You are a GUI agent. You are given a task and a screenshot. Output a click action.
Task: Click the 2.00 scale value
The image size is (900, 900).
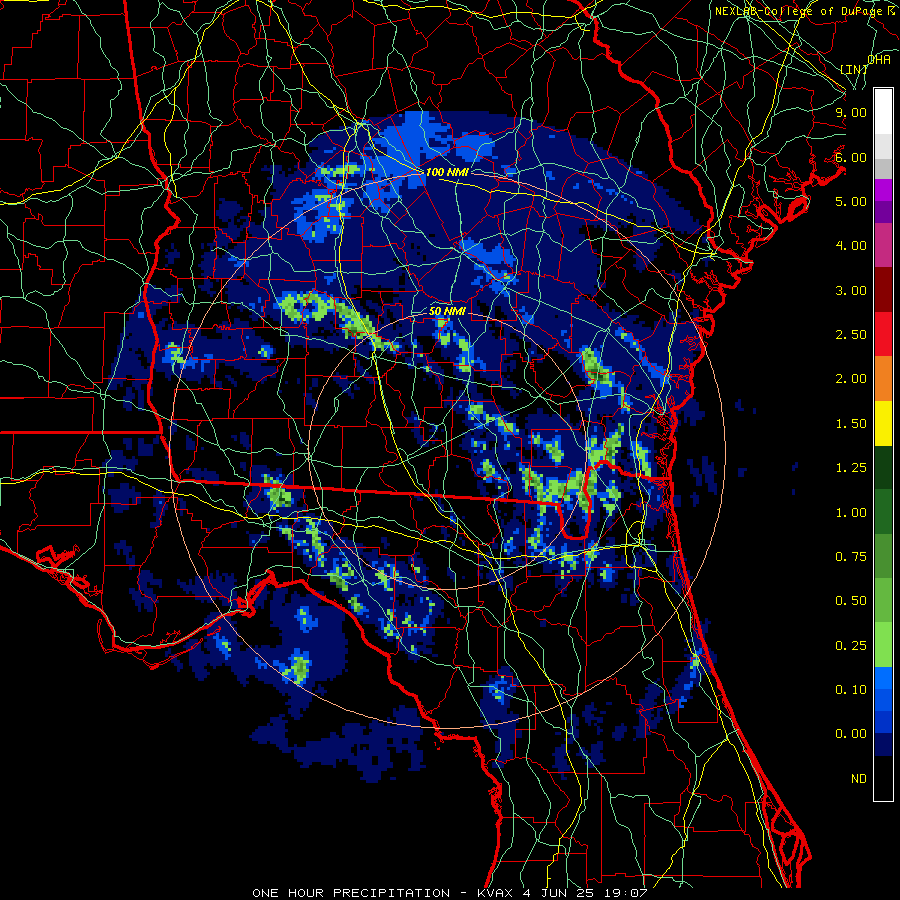851,379
